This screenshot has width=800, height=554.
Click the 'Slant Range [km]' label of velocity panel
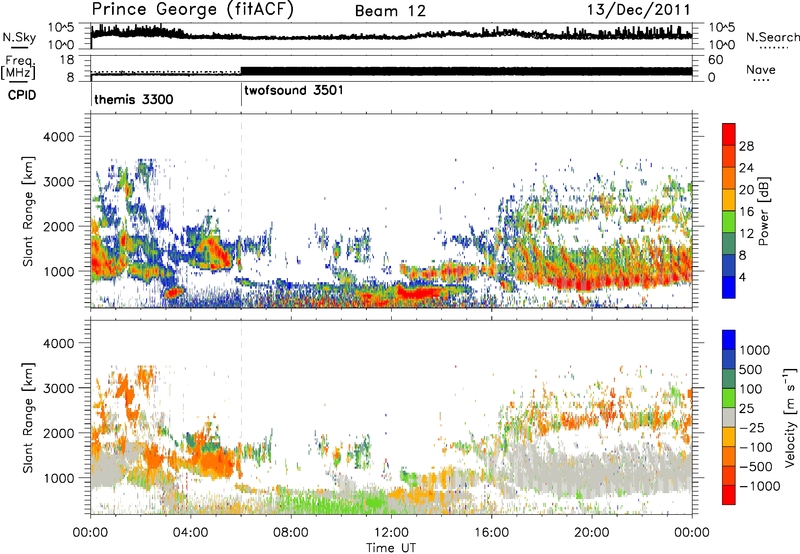coord(28,417)
